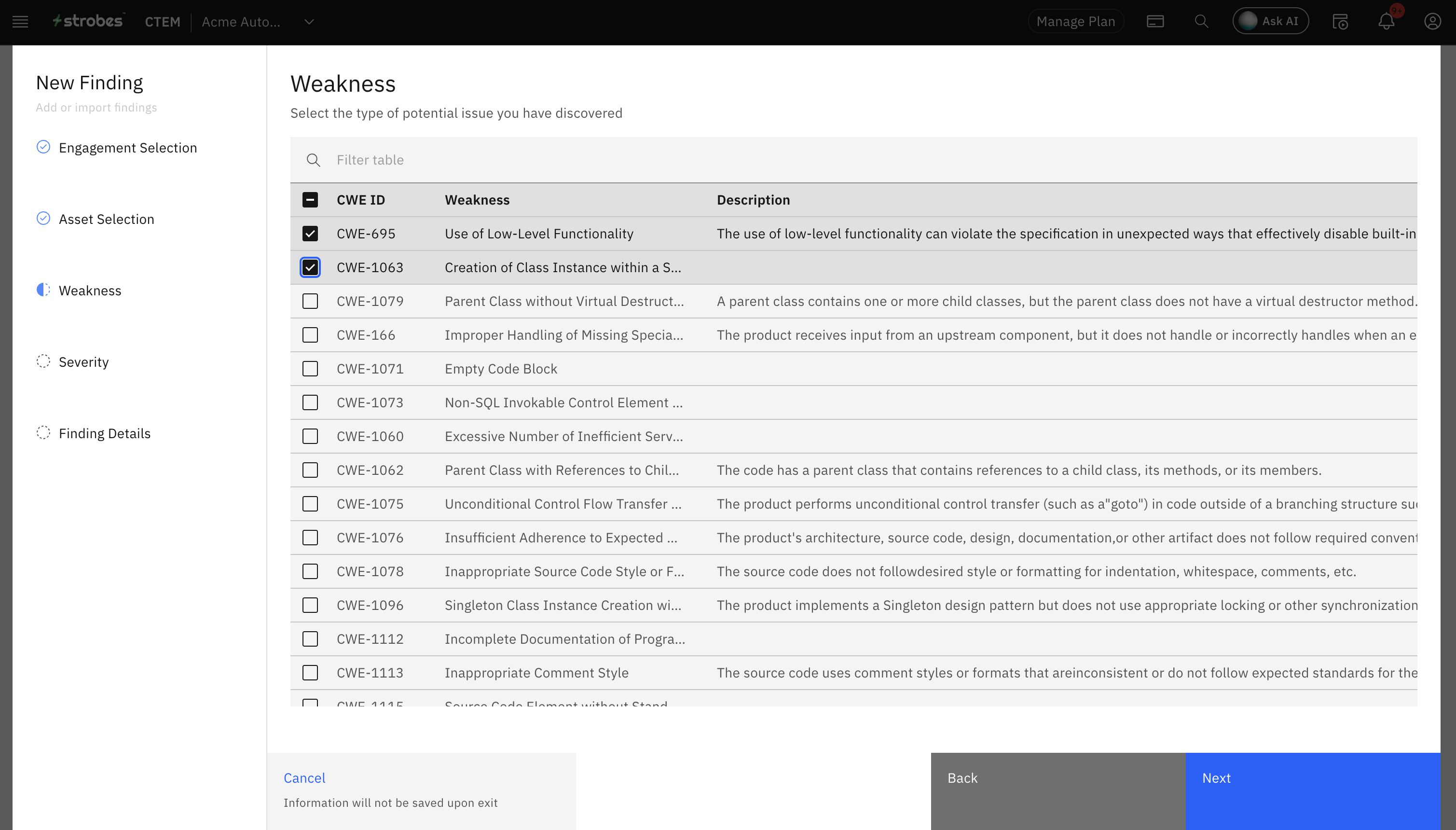1456x830 pixels.
Task: Select the CWE-1071 Empty Code Block checkbox
Action: [x=310, y=369]
